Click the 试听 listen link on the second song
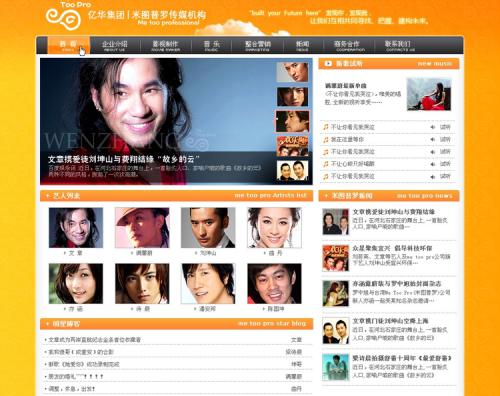The width and height of the screenshot is (500, 396). click(445, 139)
